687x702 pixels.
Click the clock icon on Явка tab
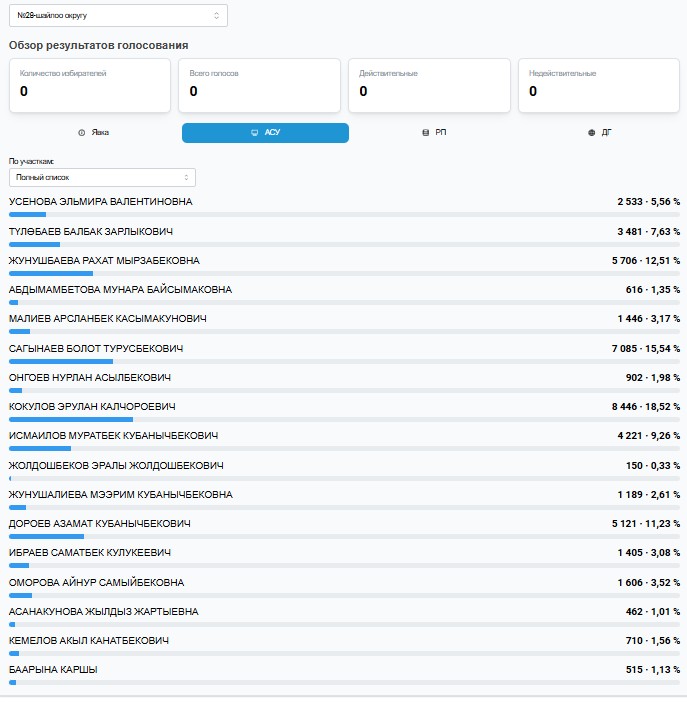pyautogui.click(x=81, y=133)
